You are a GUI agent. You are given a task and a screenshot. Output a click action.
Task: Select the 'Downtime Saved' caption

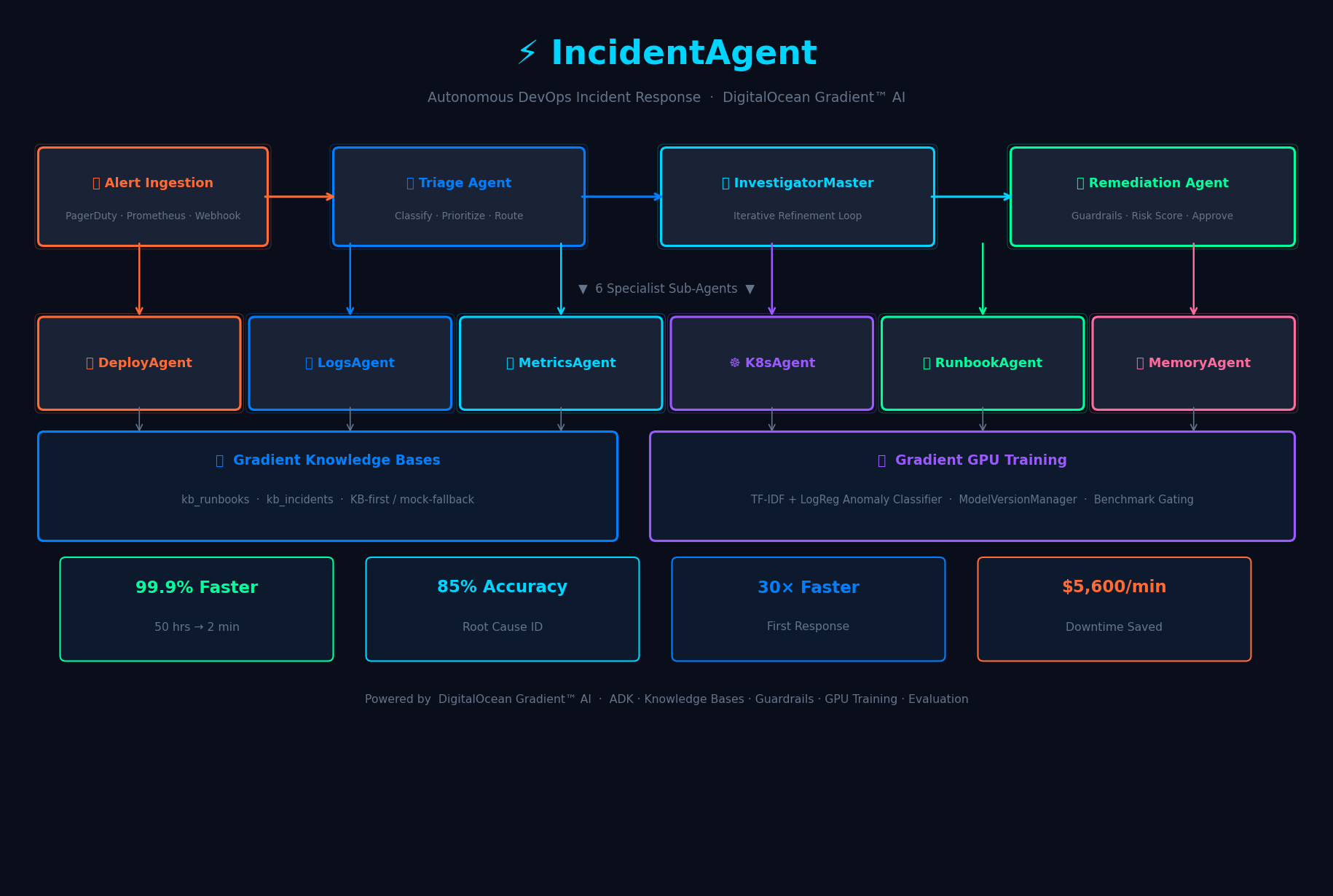(x=1114, y=627)
